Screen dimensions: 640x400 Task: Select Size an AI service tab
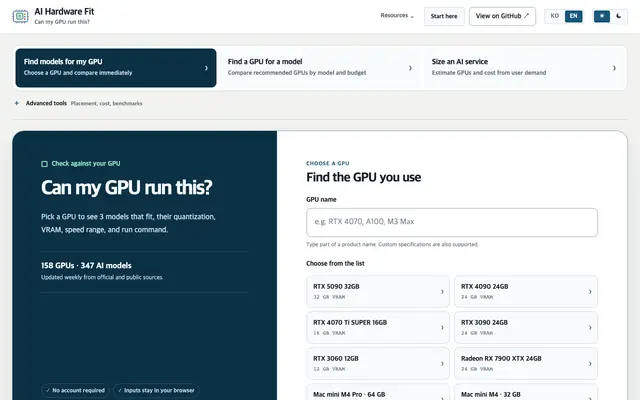click(x=524, y=68)
